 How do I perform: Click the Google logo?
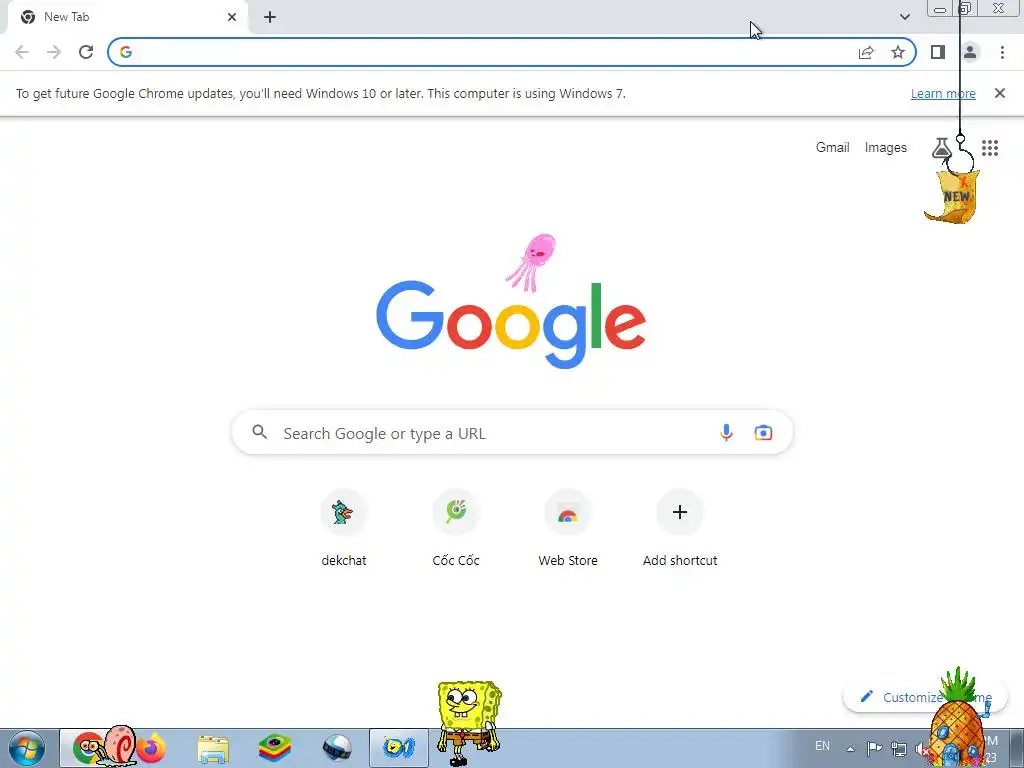tap(511, 325)
